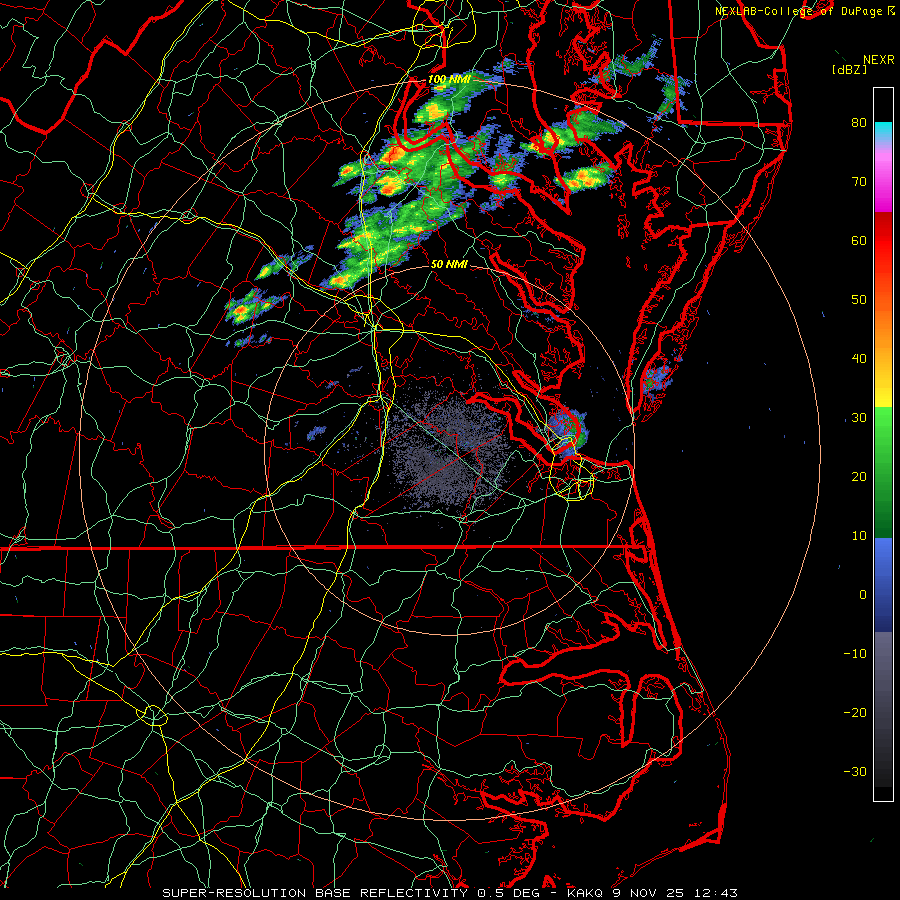The width and height of the screenshot is (900, 900).
Task: Select the 80 value on dBZ scale
Action: pyautogui.click(x=859, y=122)
